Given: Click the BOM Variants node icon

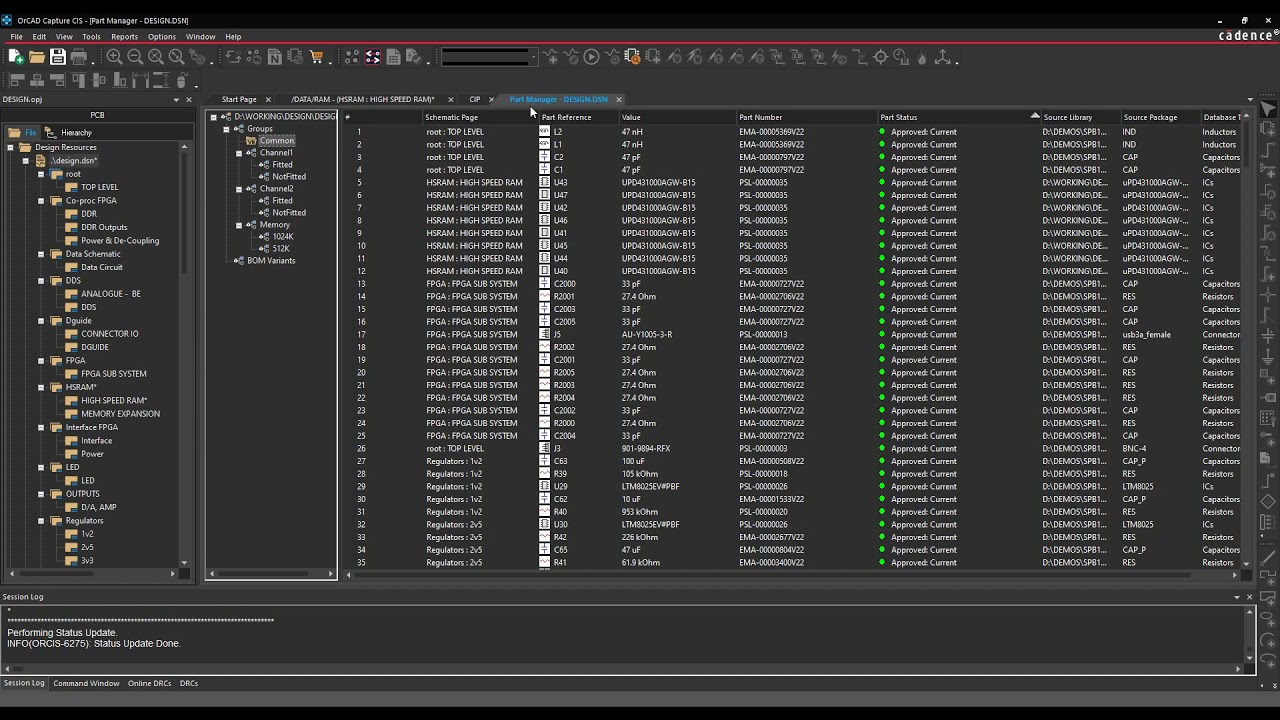Looking at the screenshot, I should coord(239,261).
